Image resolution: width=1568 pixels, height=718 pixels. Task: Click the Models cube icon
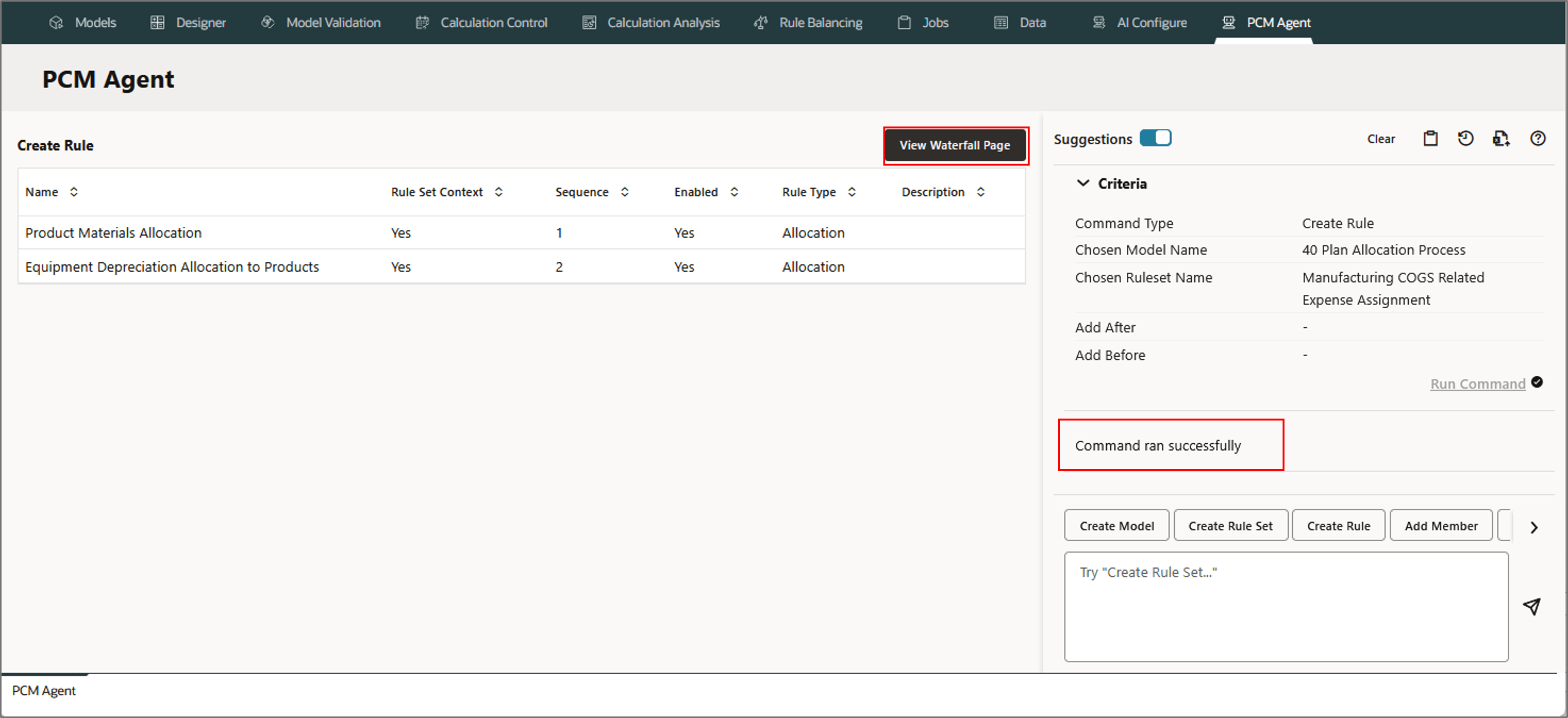pos(56,22)
